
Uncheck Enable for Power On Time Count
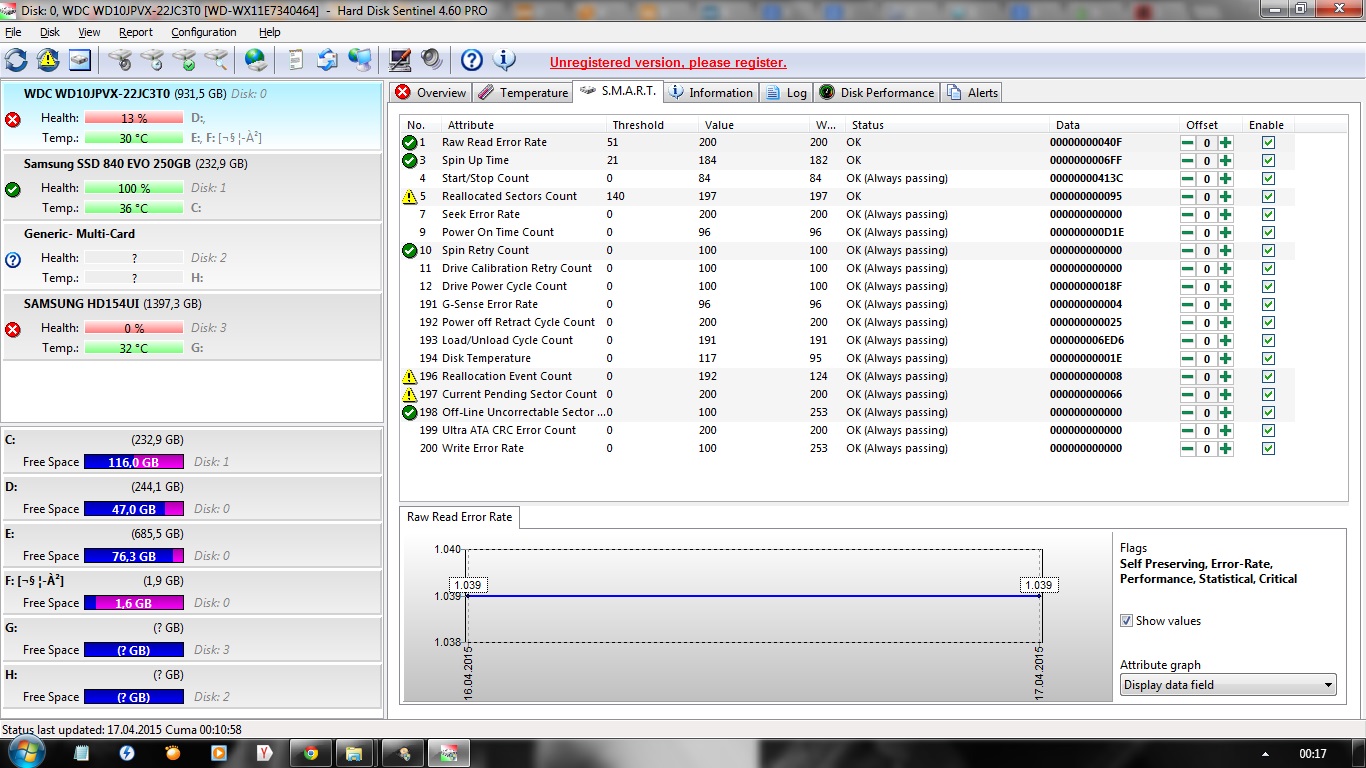tap(1268, 232)
